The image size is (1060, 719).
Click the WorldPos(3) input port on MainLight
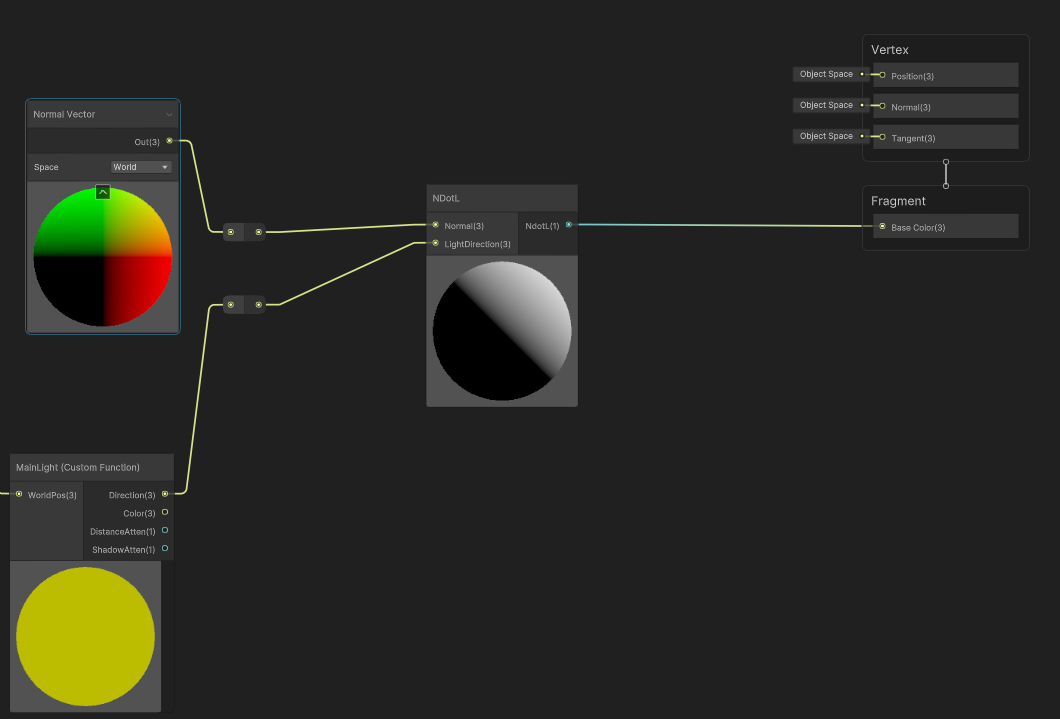coord(19,494)
